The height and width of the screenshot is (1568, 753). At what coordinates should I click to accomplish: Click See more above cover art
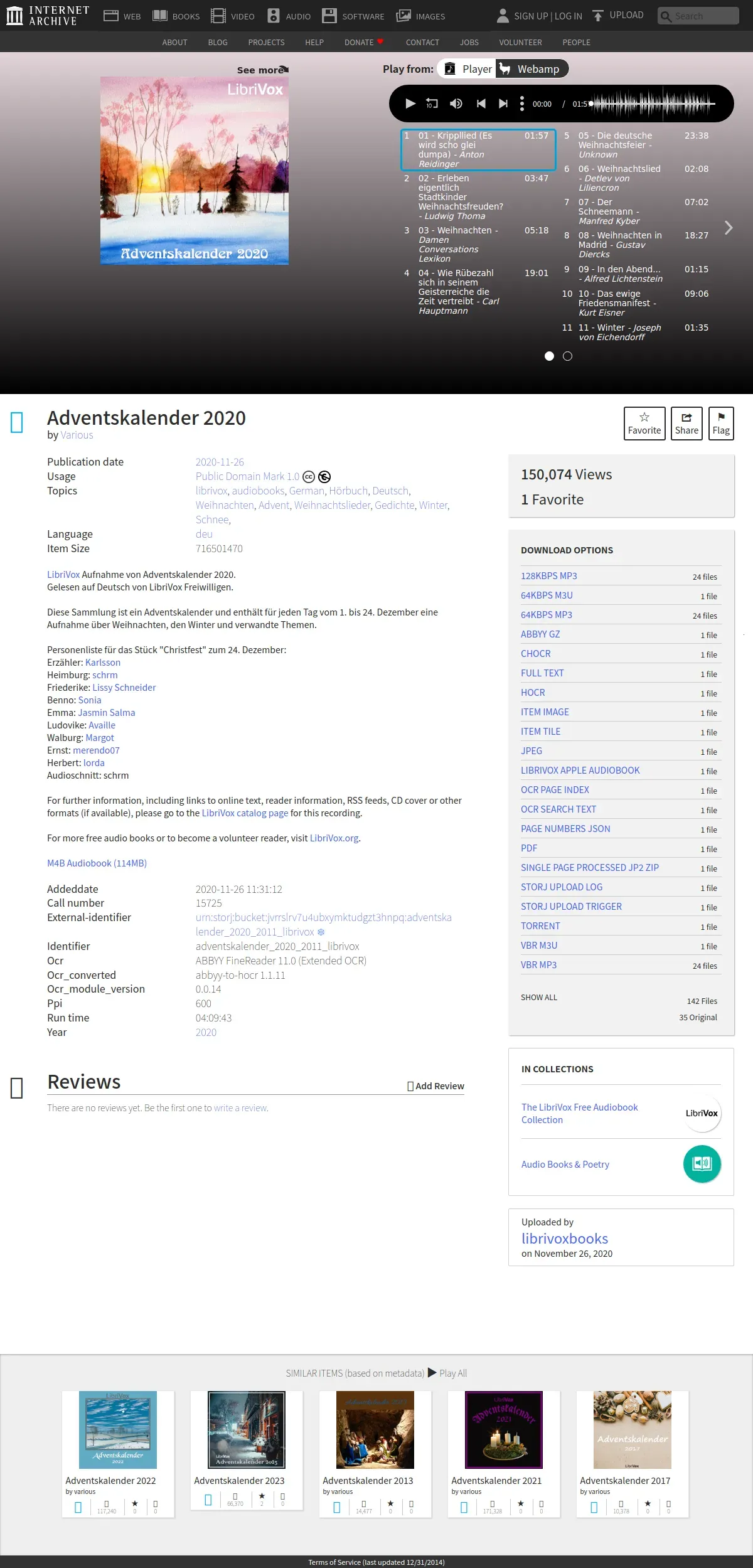[x=262, y=70]
